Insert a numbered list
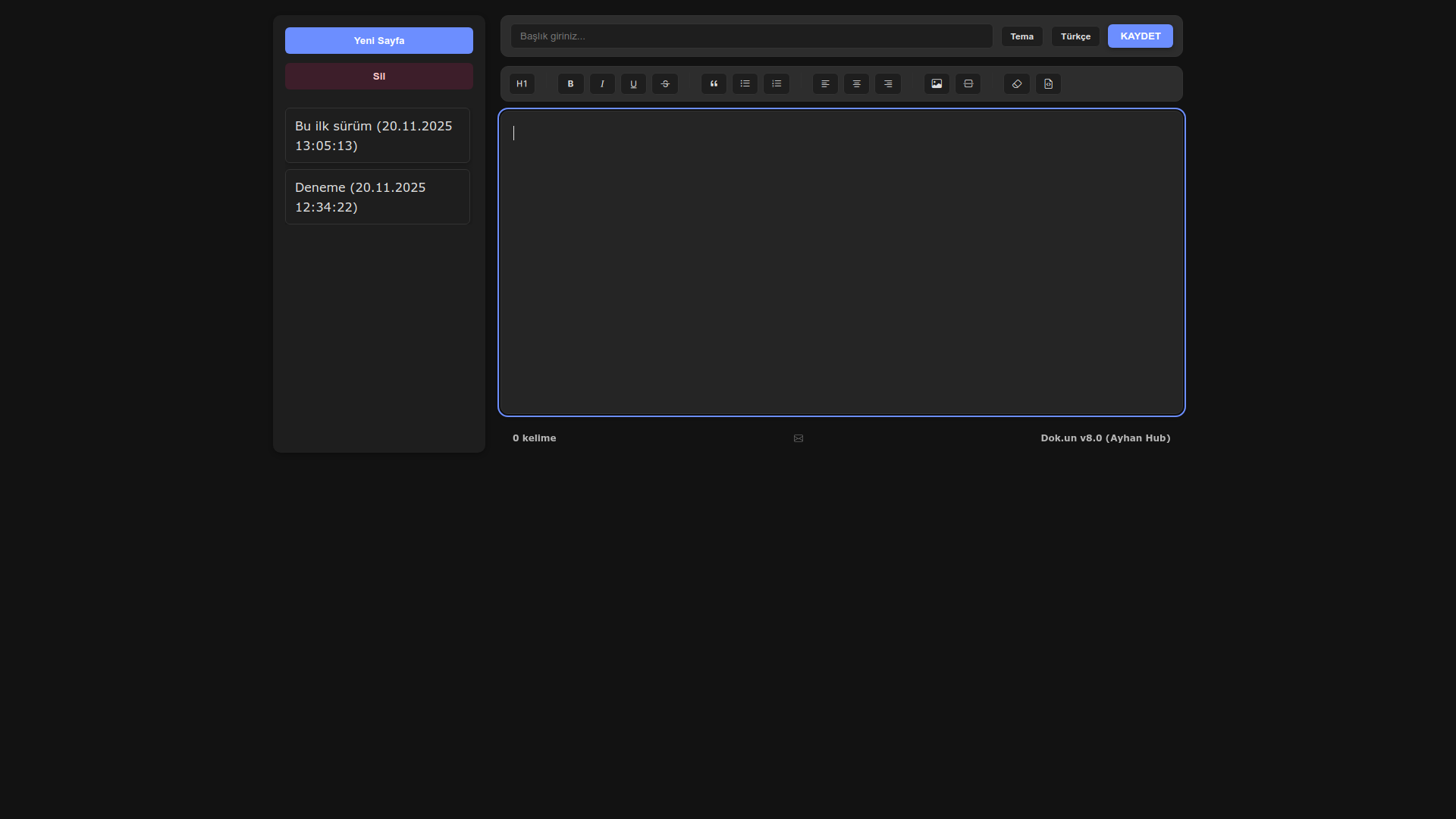Screen dimensions: 1456x819 777,84
